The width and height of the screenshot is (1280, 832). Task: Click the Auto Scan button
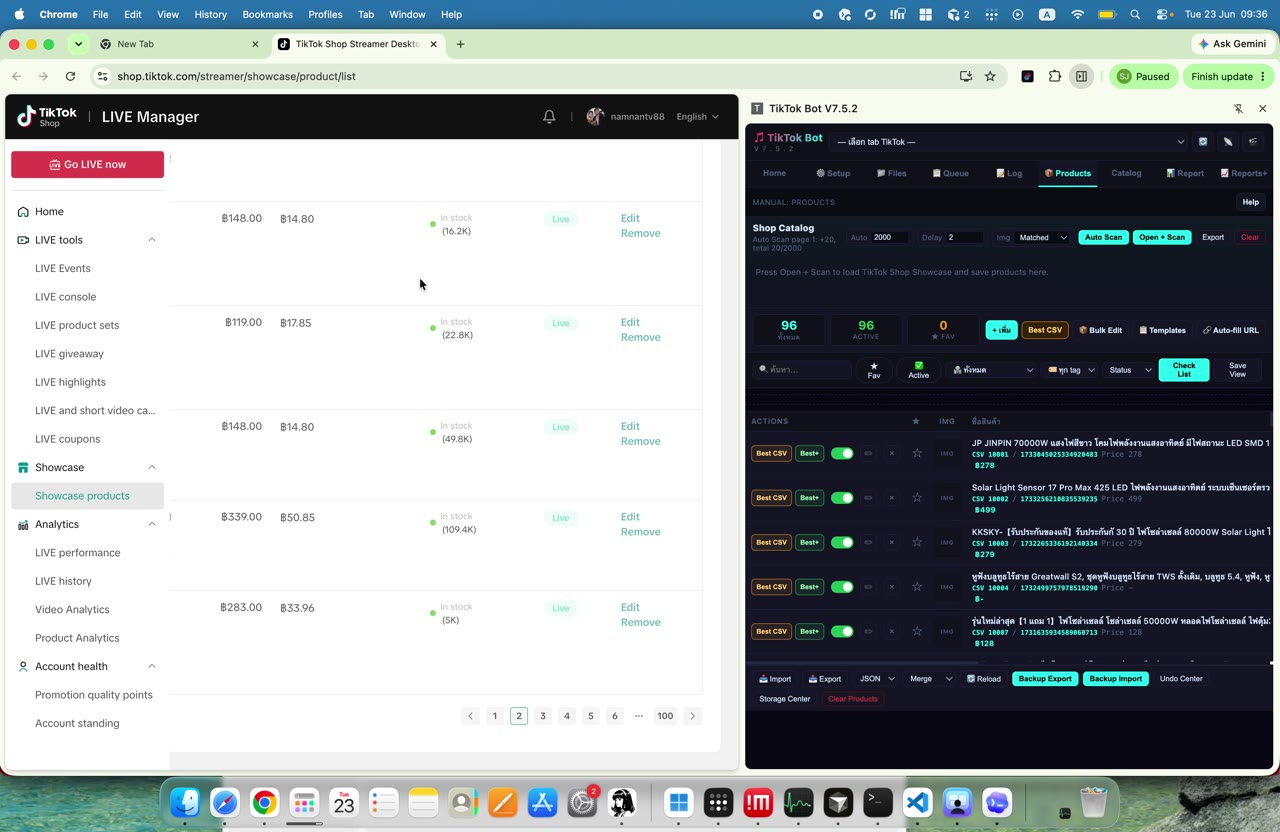1103,237
